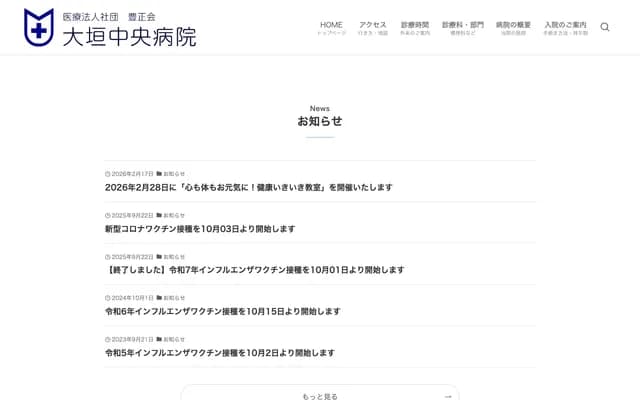Open the 健康いきいき教室 announcement link
This screenshot has height=400, width=640.
click(x=248, y=187)
